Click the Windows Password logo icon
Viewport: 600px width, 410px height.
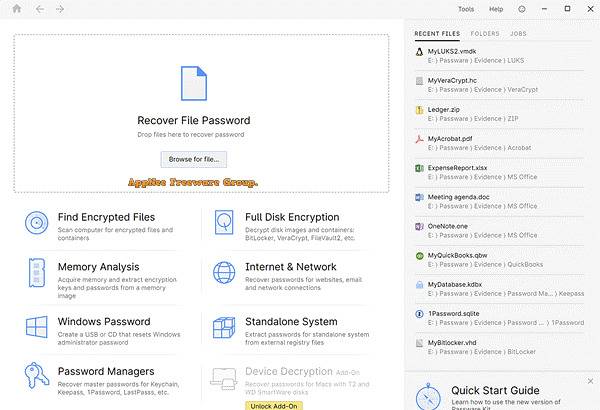[37, 327]
